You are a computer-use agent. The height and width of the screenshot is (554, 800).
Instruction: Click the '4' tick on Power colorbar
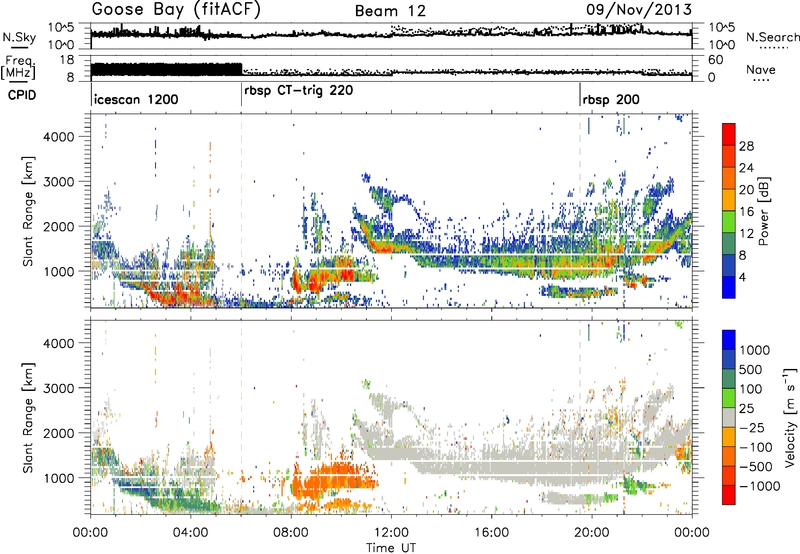pyautogui.click(x=743, y=278)
